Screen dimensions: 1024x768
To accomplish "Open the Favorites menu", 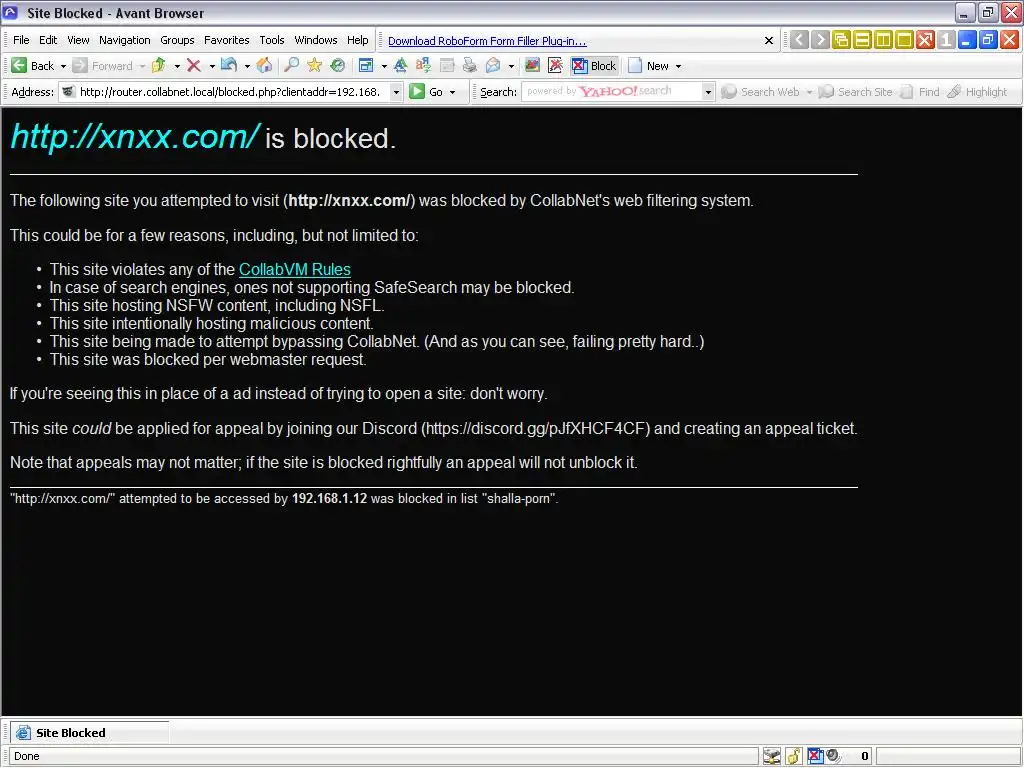I will tap(227, 40).
